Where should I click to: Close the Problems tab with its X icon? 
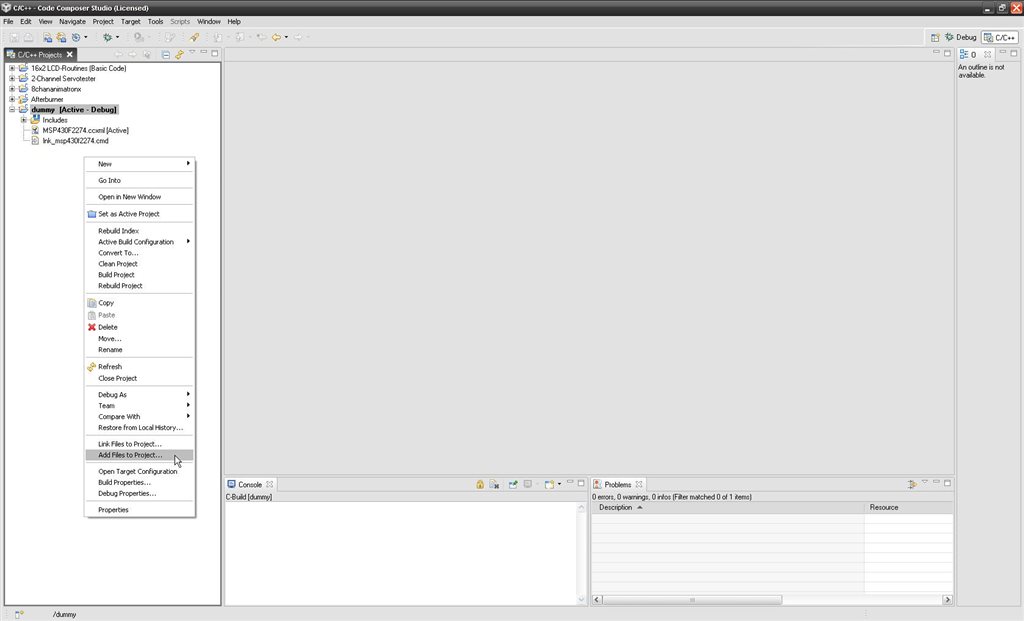pyautogui.click(x=639, y=485)
